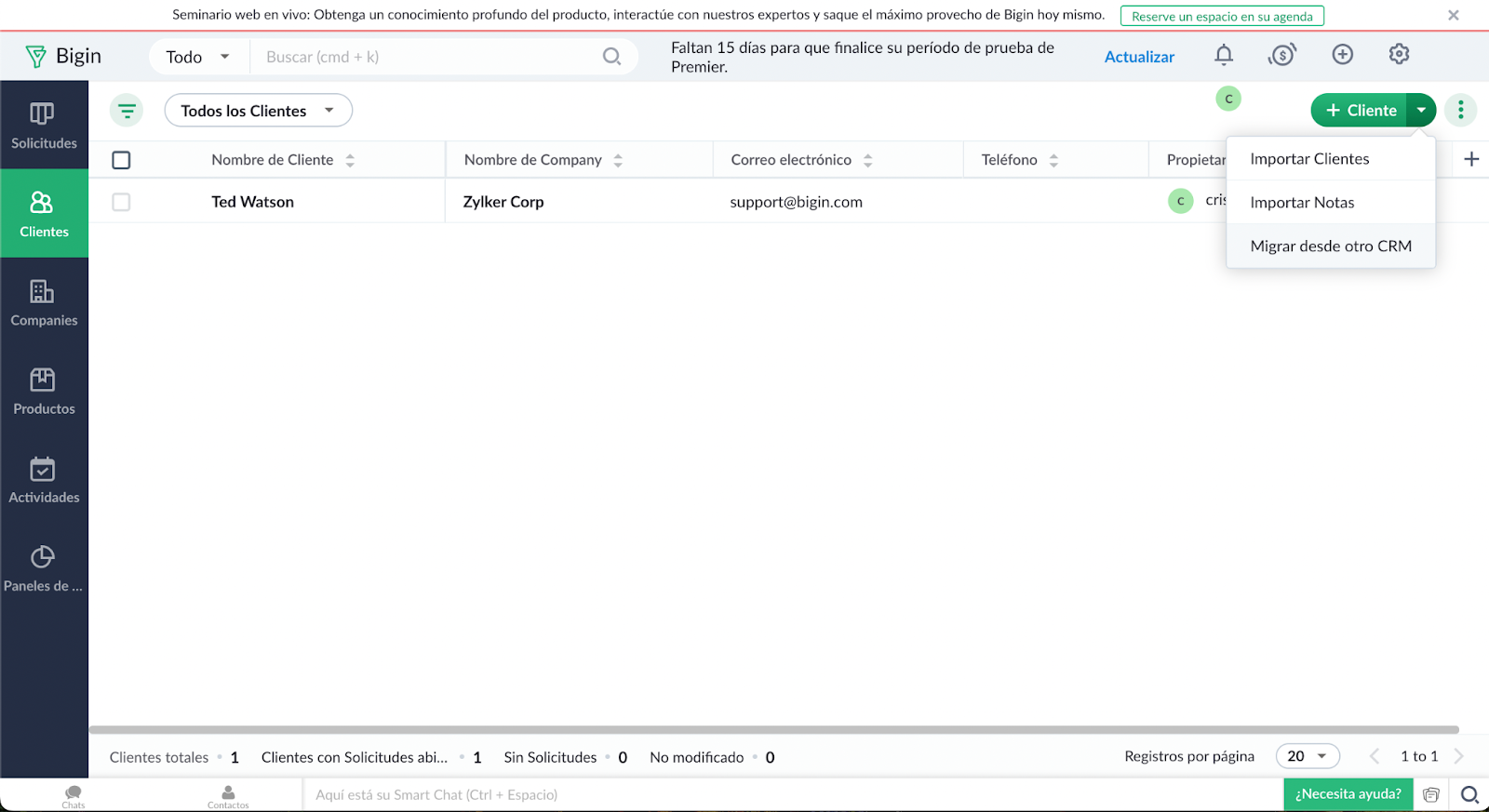Open the subscription dollar icon

[x=1282, y=55]
